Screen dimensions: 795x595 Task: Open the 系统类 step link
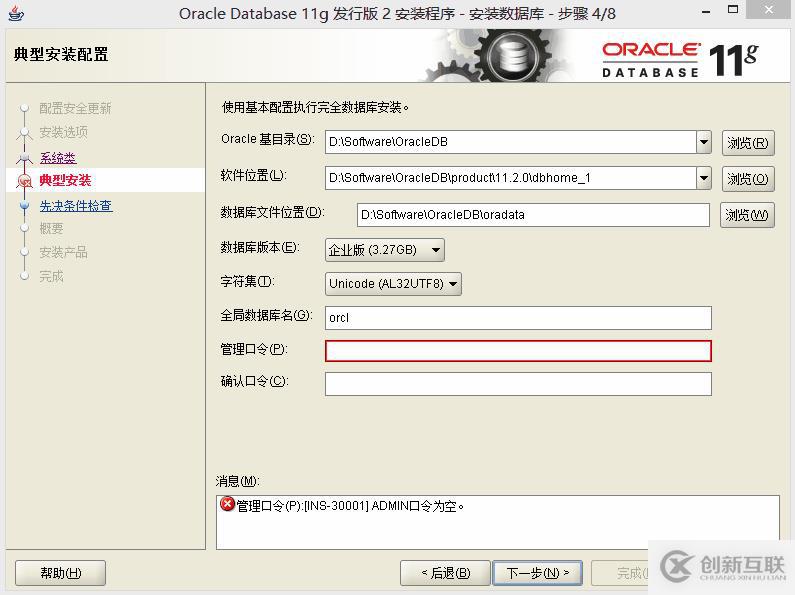click(x=58, y=158)
